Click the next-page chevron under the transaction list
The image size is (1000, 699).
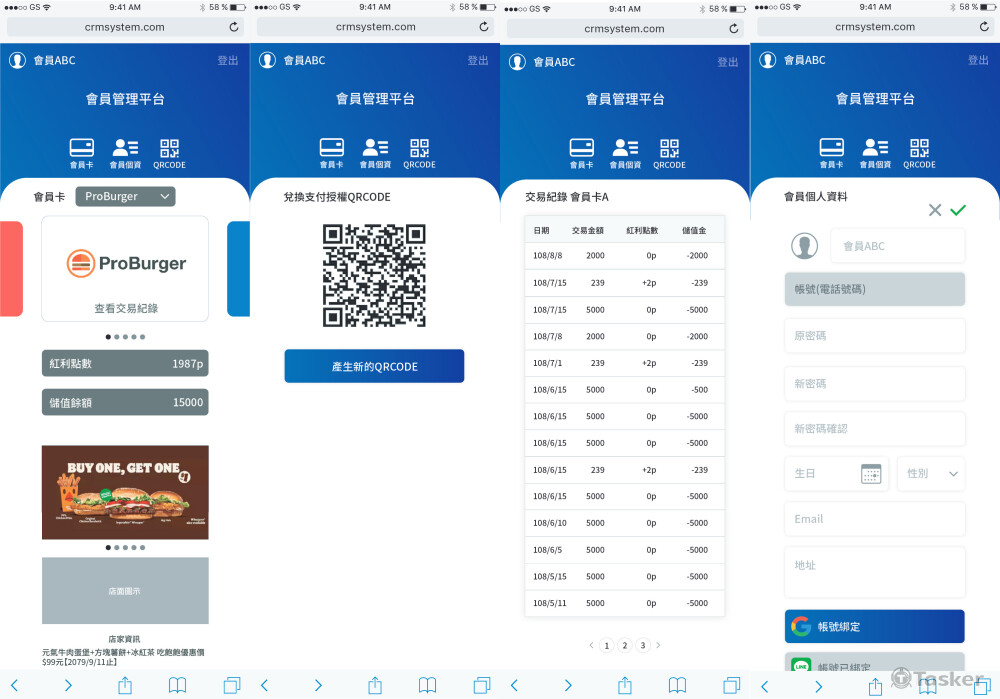(x=658, y=645)
